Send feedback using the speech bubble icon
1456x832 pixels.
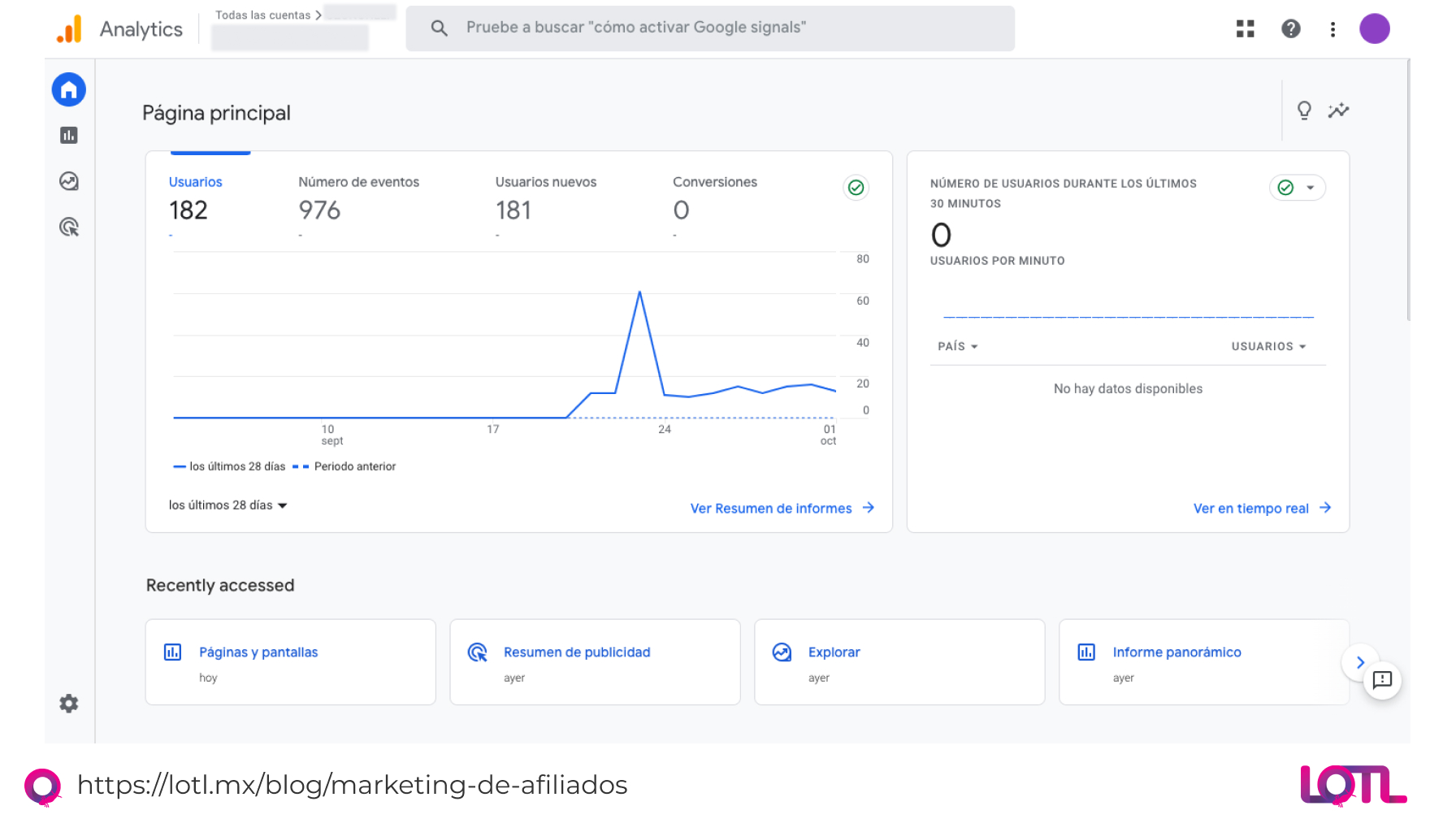click(x=1382, y=681)
